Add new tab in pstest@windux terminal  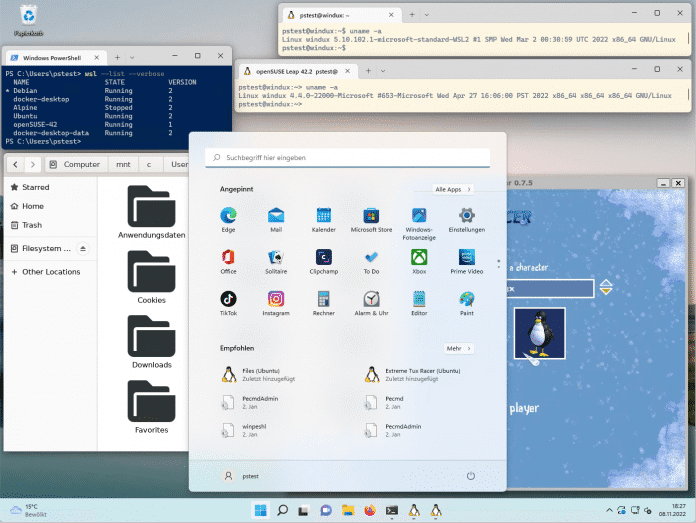pos(412,15)
